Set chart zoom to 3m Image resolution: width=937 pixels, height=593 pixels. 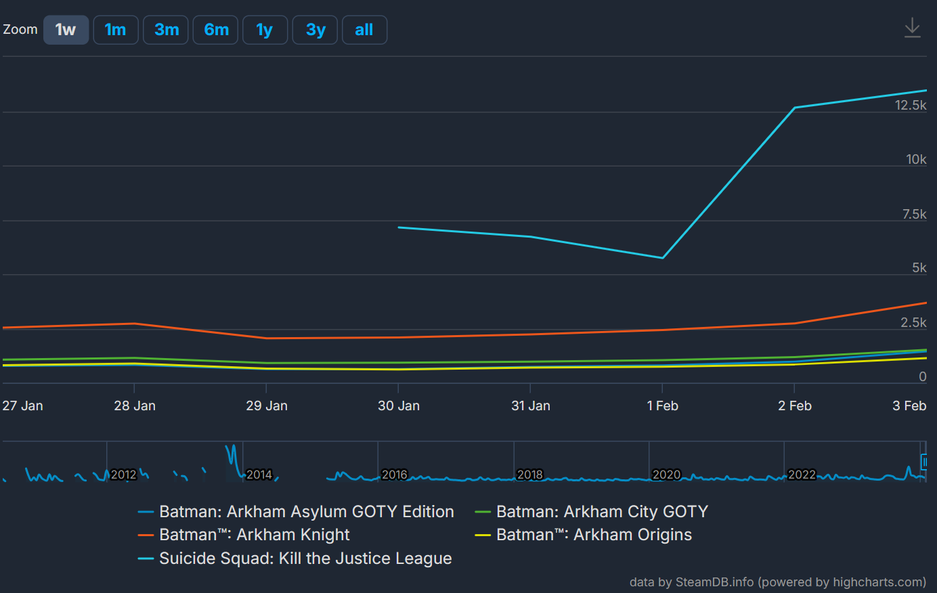166,30
